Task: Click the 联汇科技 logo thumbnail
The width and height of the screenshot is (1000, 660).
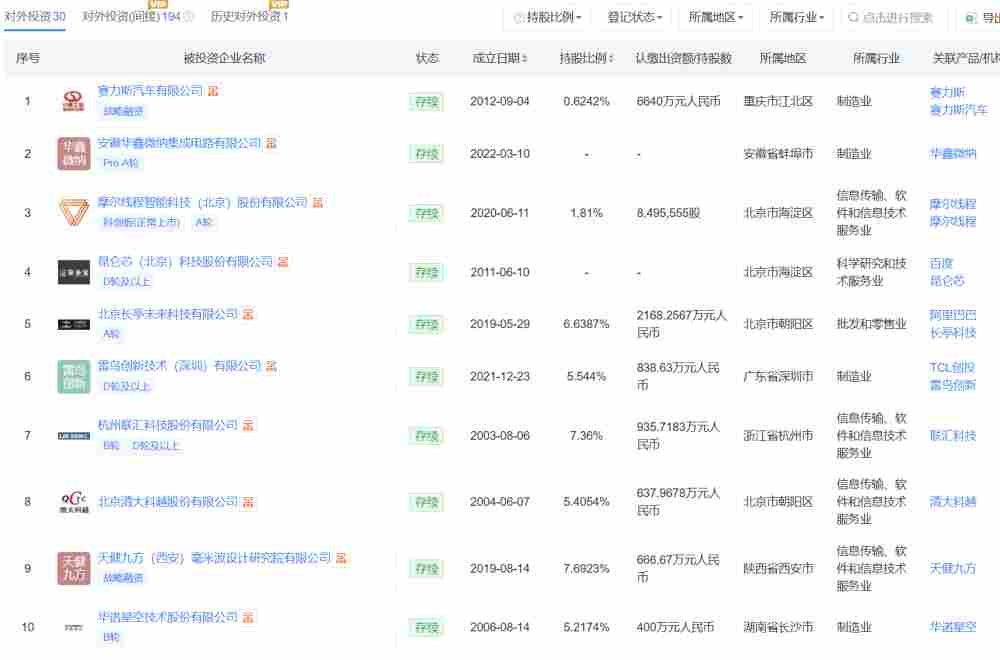Action: tap(72, 435)
